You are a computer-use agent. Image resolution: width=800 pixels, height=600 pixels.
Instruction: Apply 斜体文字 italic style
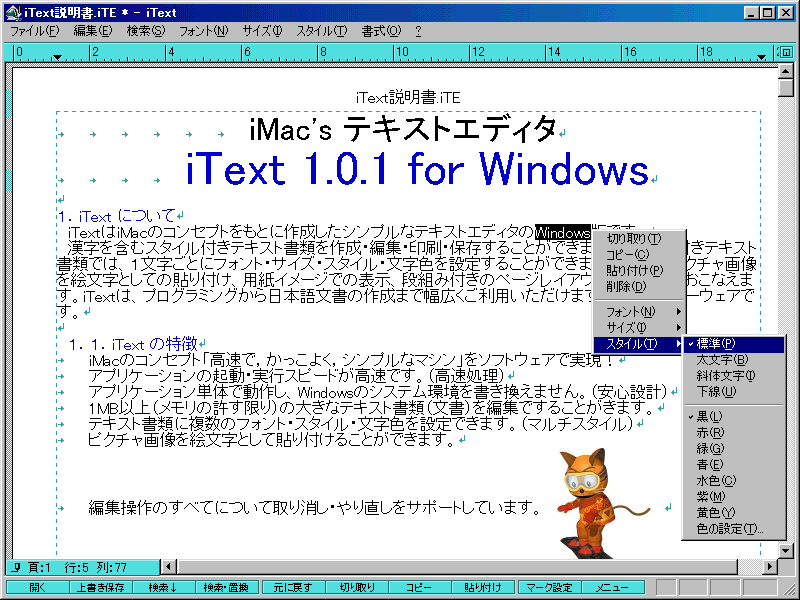coord(734,376)
